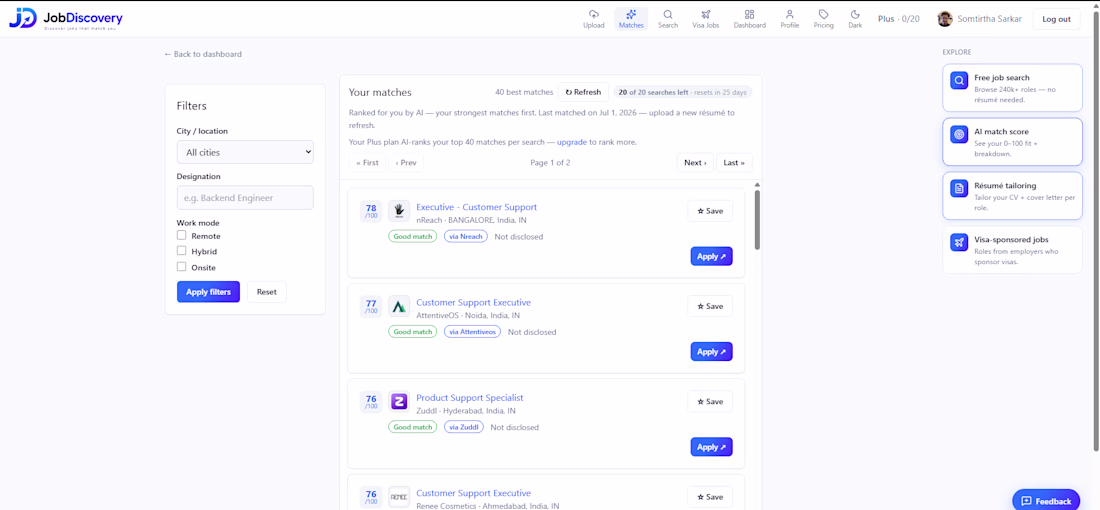Screen dimensions: 1100x510
Task: Open the Feedback button
Action: [x=1046, y=500]
